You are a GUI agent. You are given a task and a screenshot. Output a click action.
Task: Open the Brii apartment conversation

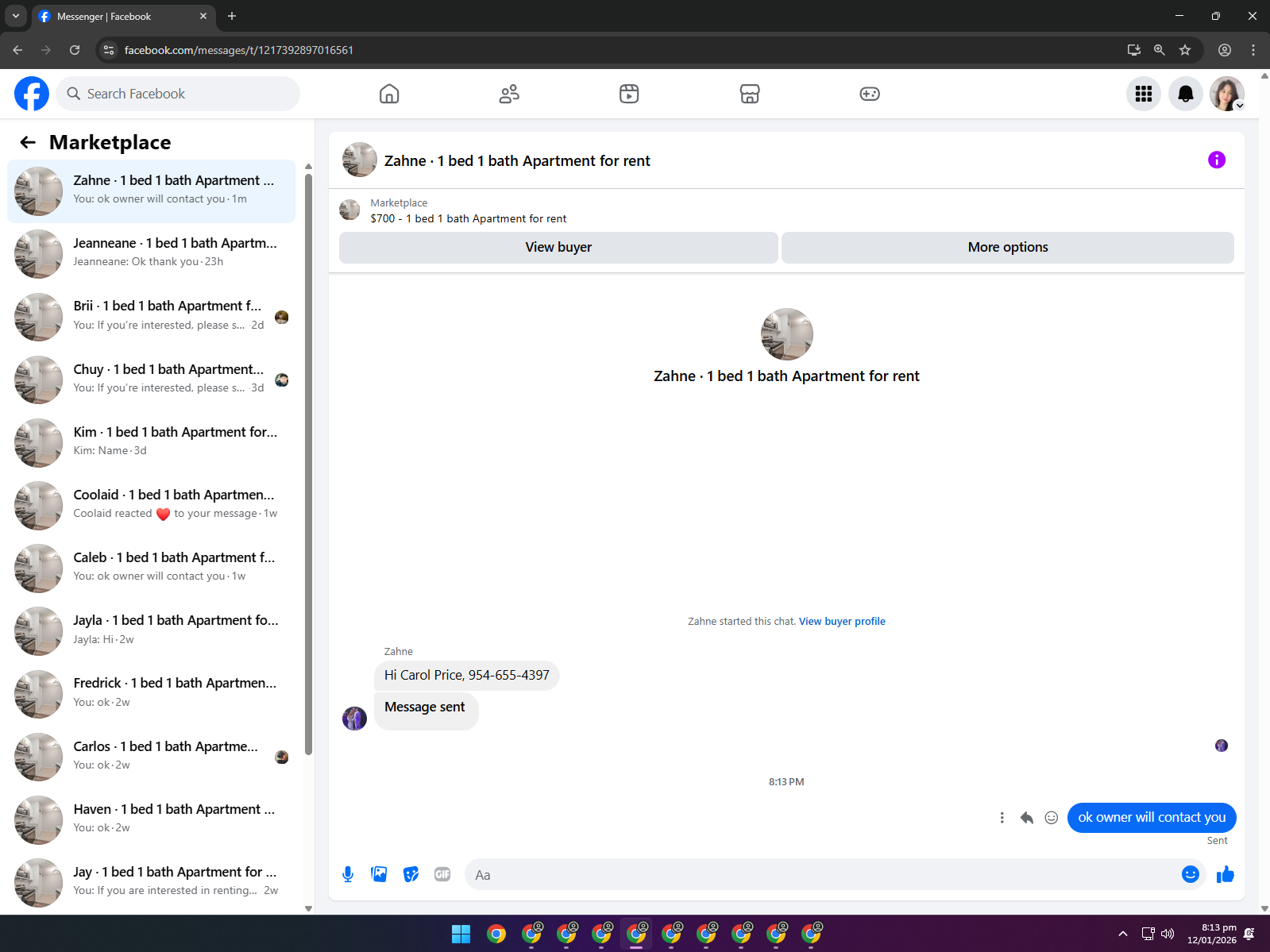[151, 317]
